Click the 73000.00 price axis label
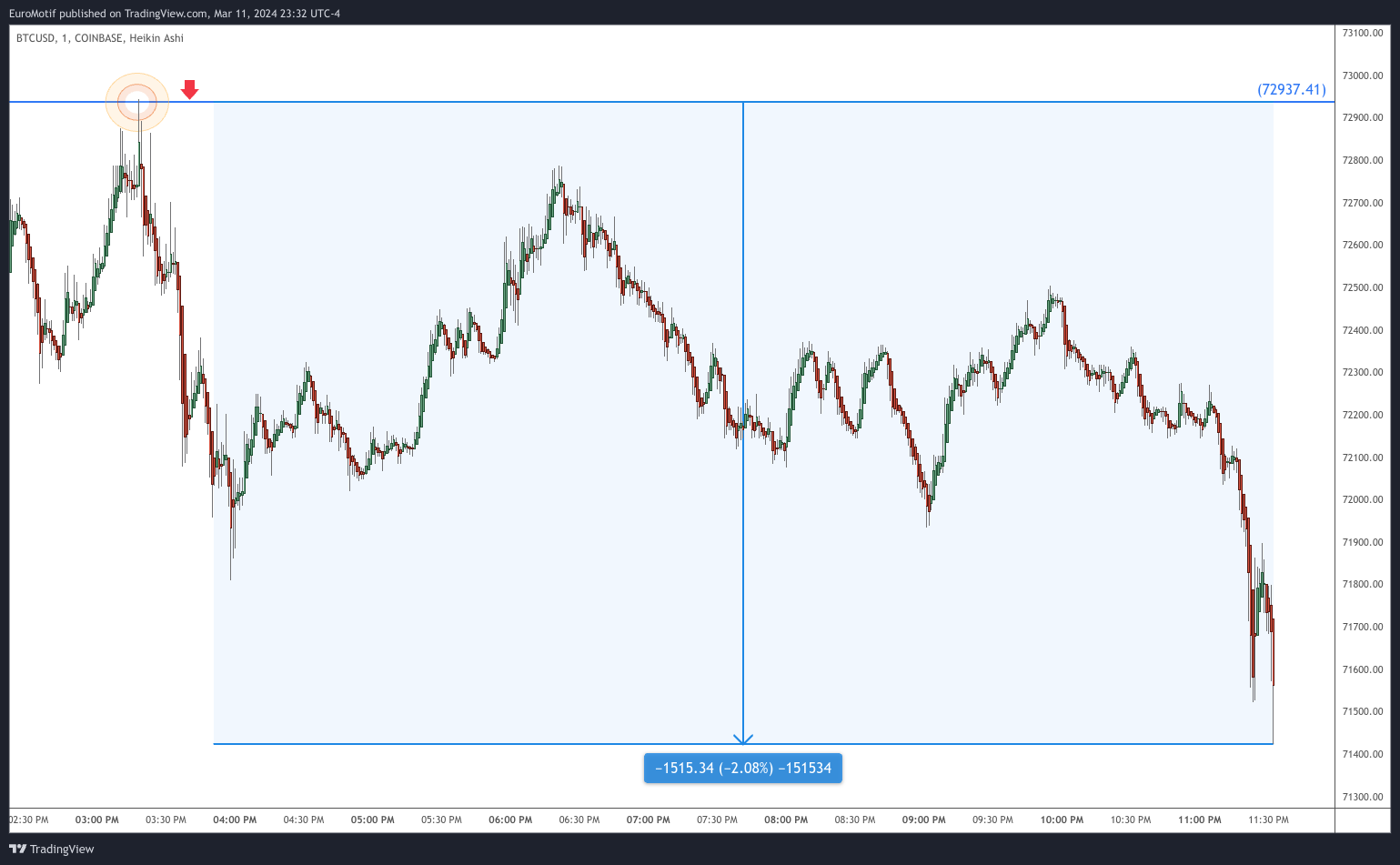 (1363, 75)
